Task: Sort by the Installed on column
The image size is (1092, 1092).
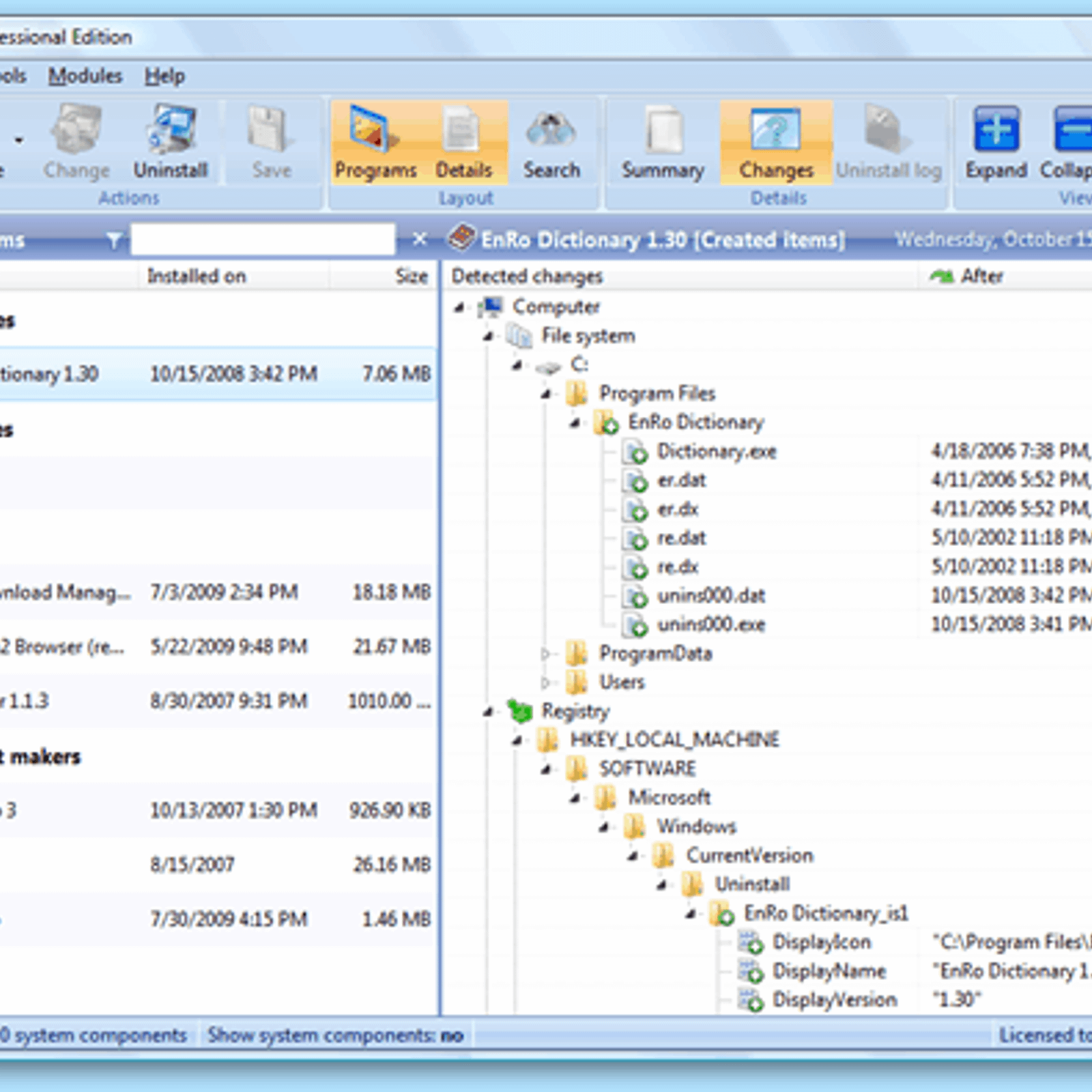Action: pos(235,276)
